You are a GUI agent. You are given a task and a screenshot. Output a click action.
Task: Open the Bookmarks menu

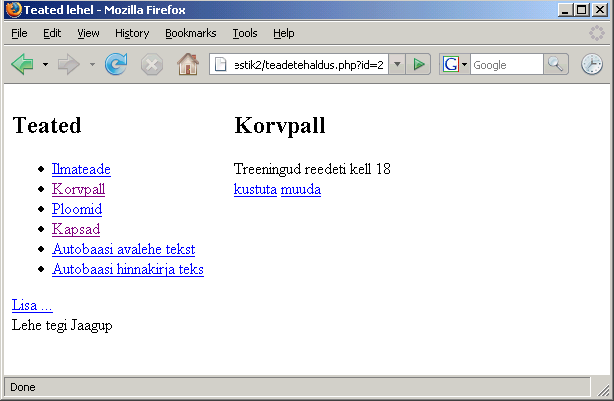click(190, 33)
